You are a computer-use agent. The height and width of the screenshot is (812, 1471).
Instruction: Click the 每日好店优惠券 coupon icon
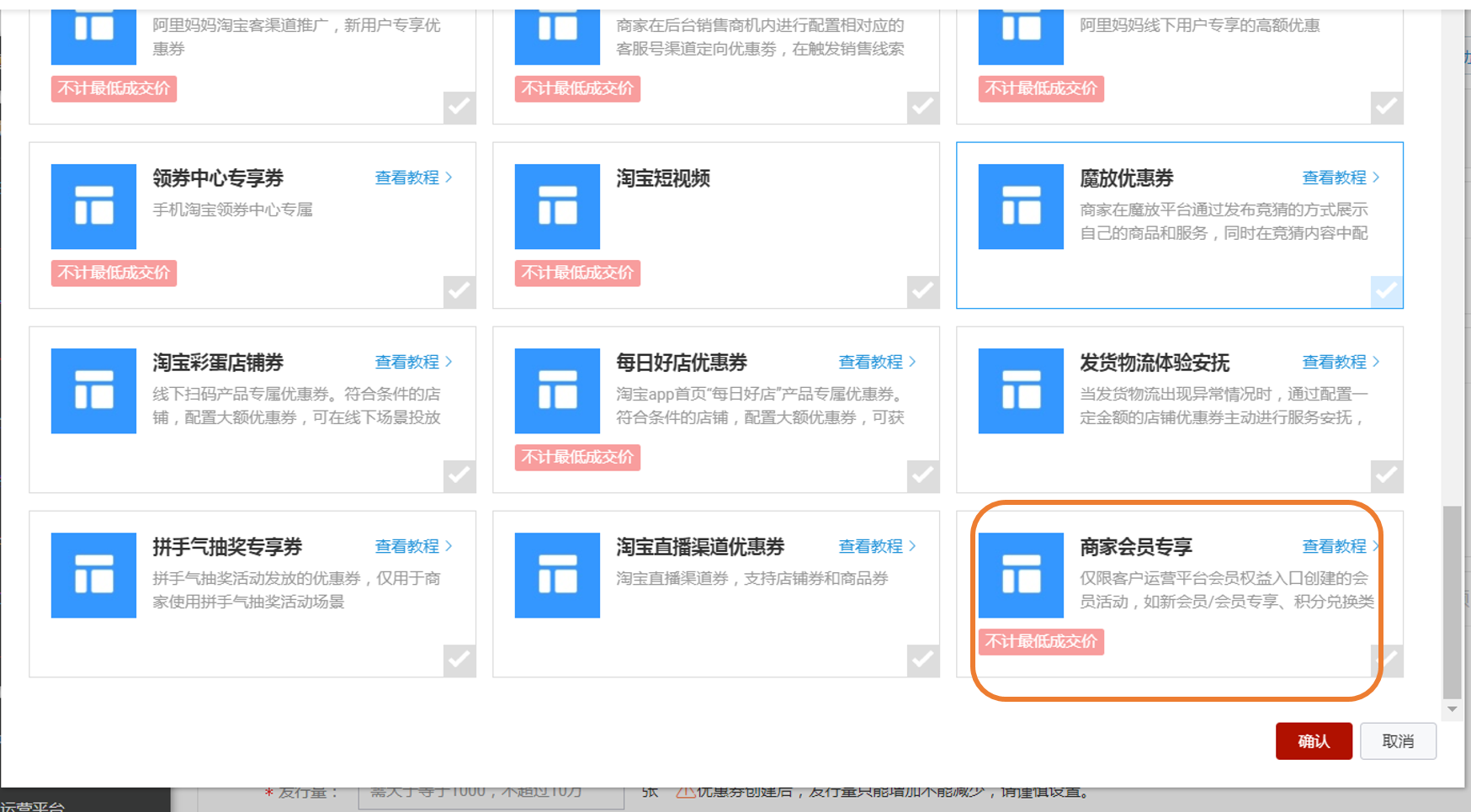[x=557, y=390]
